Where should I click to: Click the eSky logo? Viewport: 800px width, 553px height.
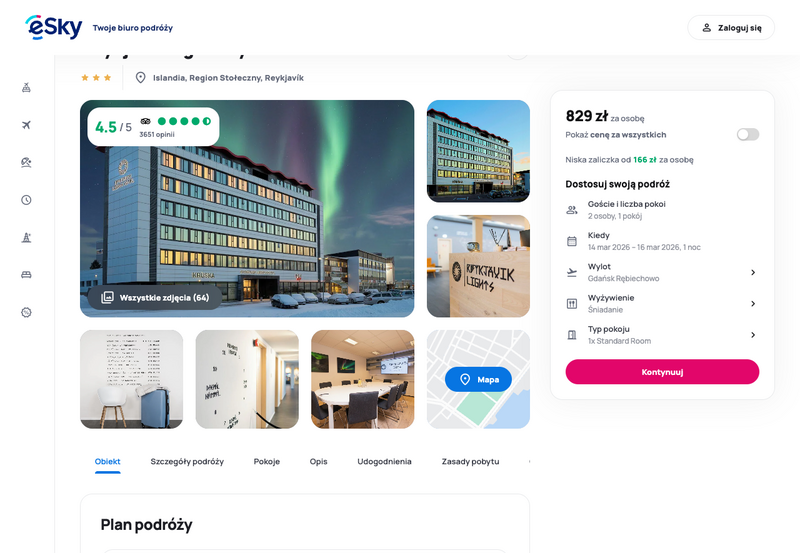[54, 27]
